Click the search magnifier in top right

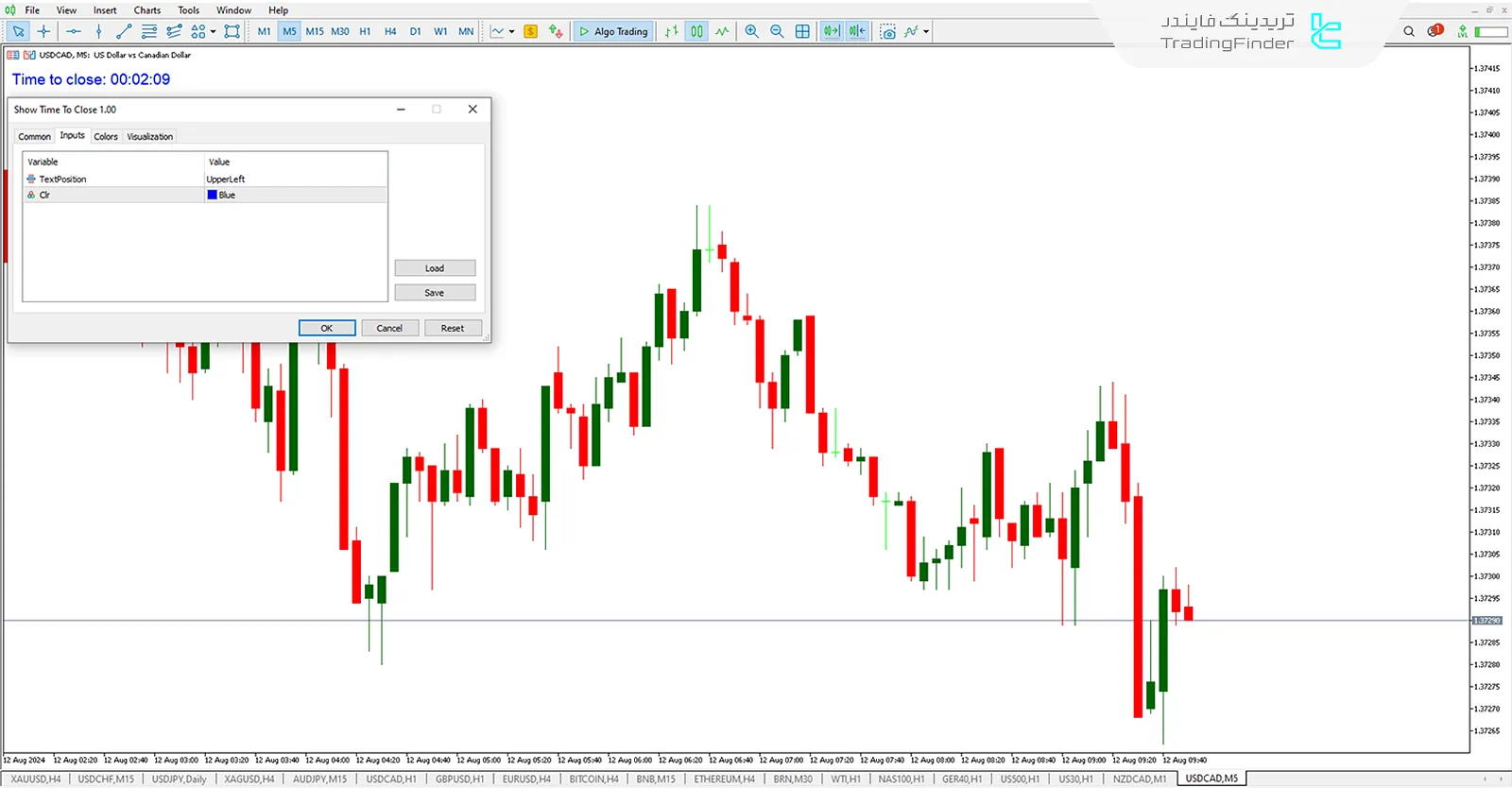[1409, 31]
